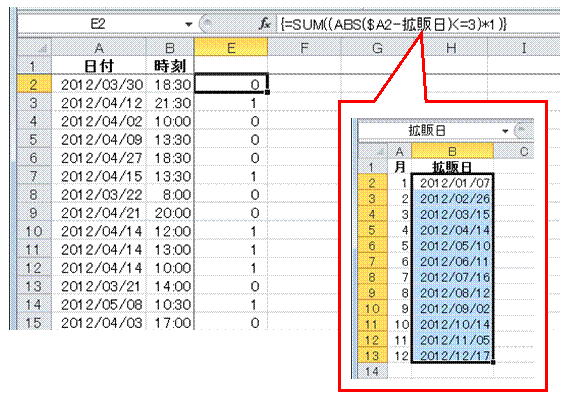Select row 7 header in main sheet
This screenshot has height=409, width=567.
pos(34,176)
